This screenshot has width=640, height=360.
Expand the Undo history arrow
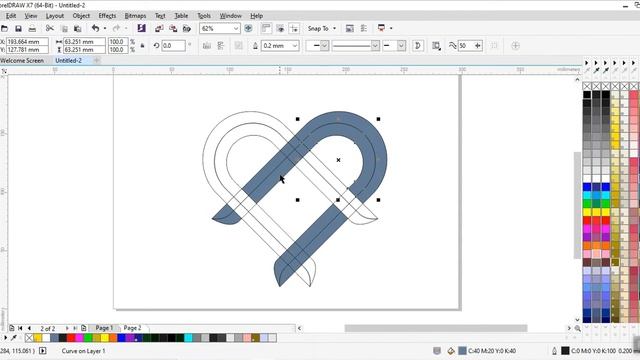[x=105, y=29]
